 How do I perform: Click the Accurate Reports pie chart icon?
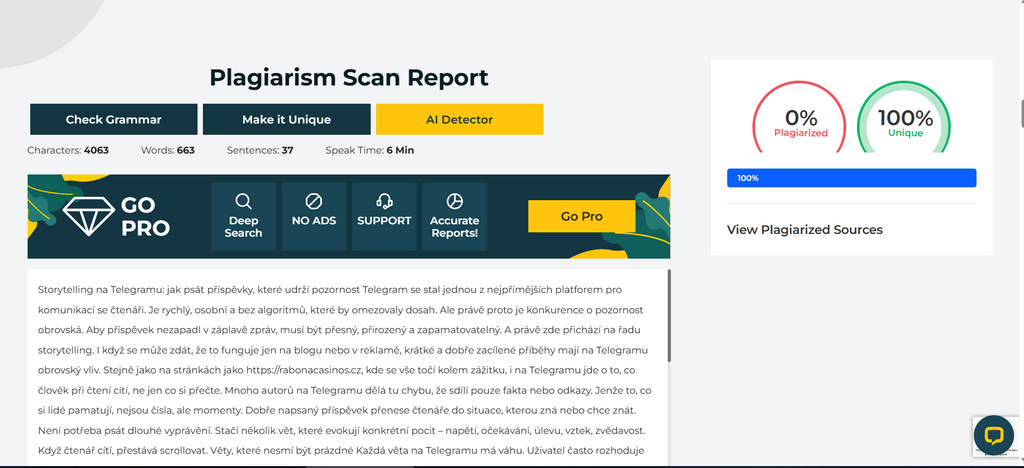click(x=454, y=201)
